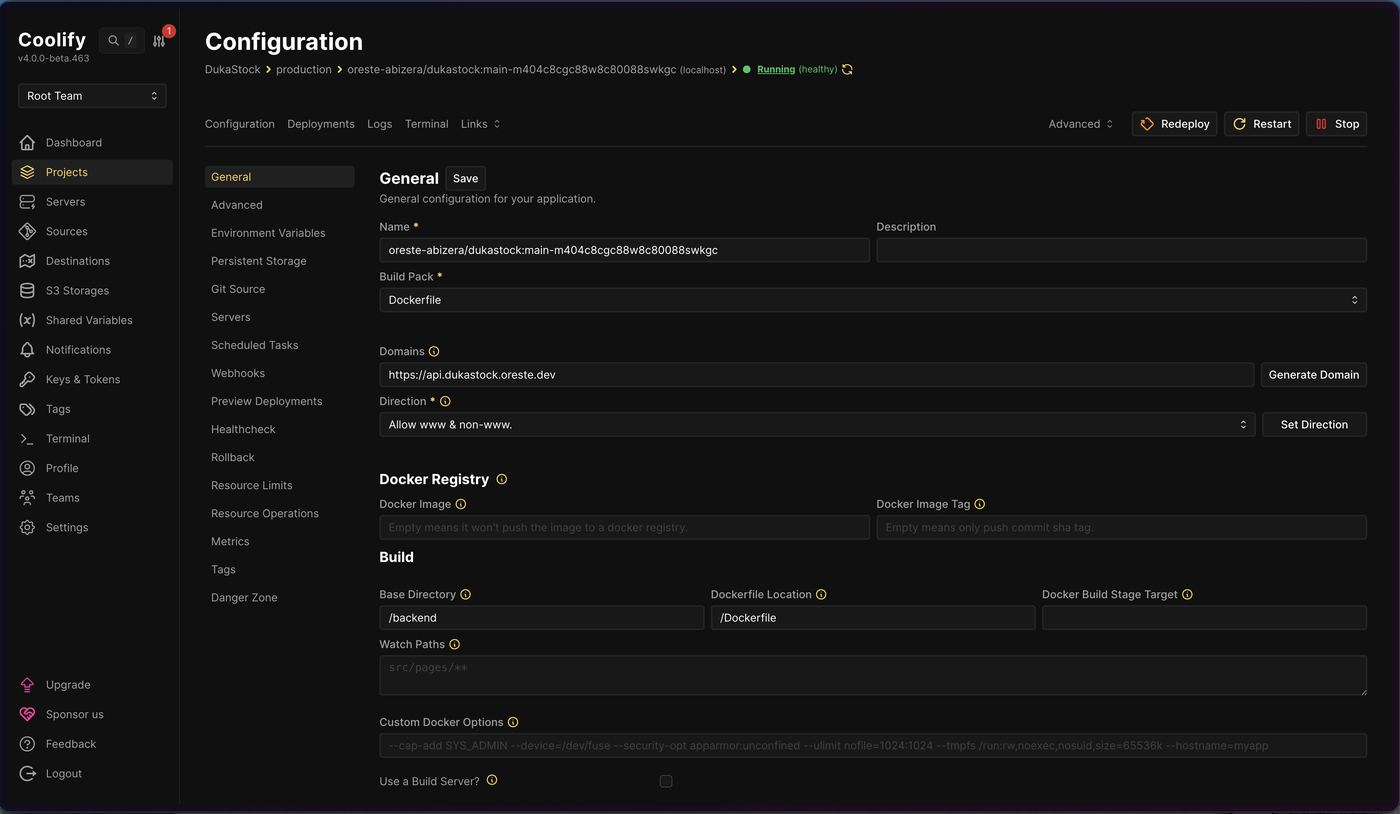The height and width of the screenshot is (814, 1400).
Task: Click the S3 Storages database icon
Action: [x=27, y=290]
